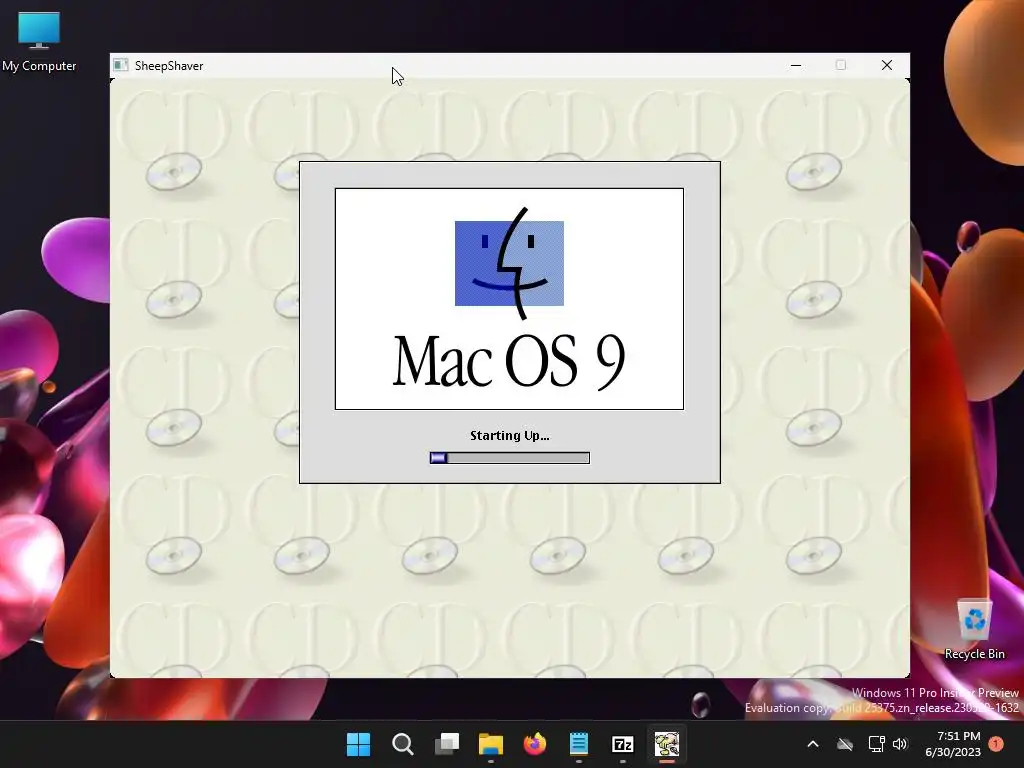This screenshot has height=768, width=1024.
Task: Launch Firefox from taskbar
Action: click(535, 744)
